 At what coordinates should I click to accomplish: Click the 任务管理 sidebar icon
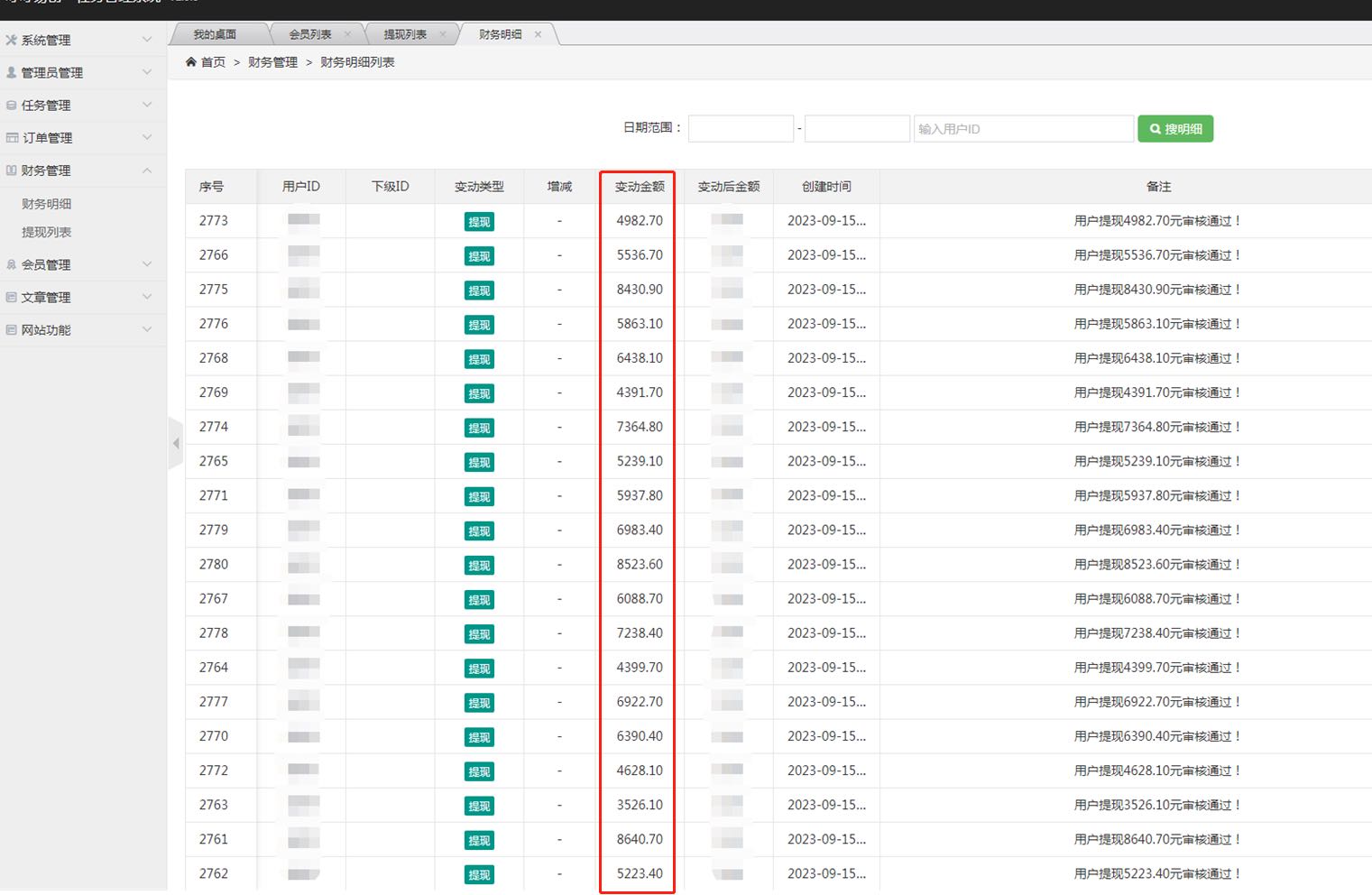[12, 106]
